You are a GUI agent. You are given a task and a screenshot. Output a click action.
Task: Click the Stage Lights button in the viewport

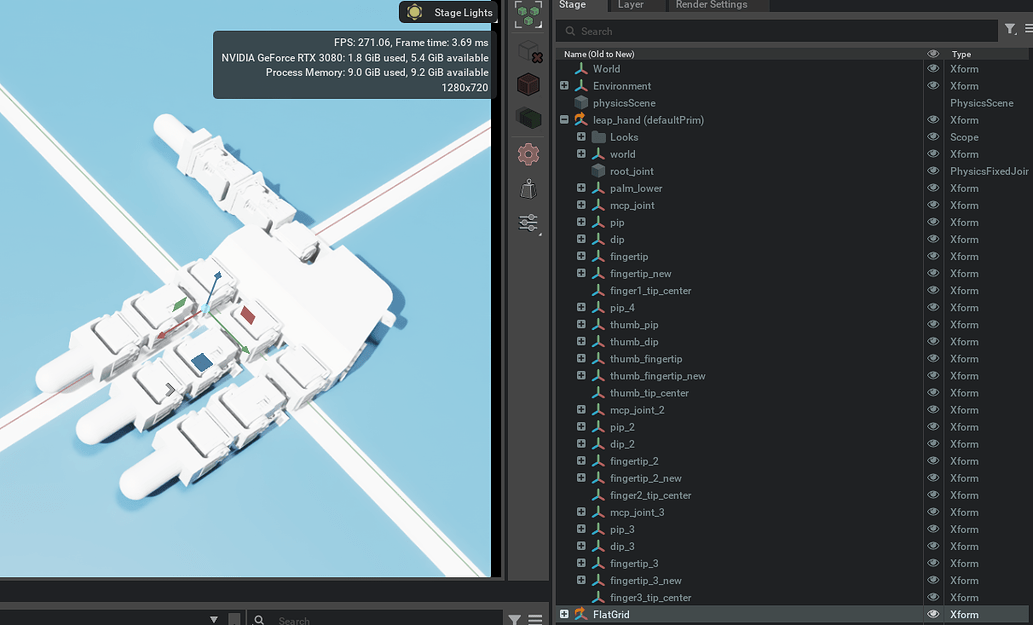447,13
